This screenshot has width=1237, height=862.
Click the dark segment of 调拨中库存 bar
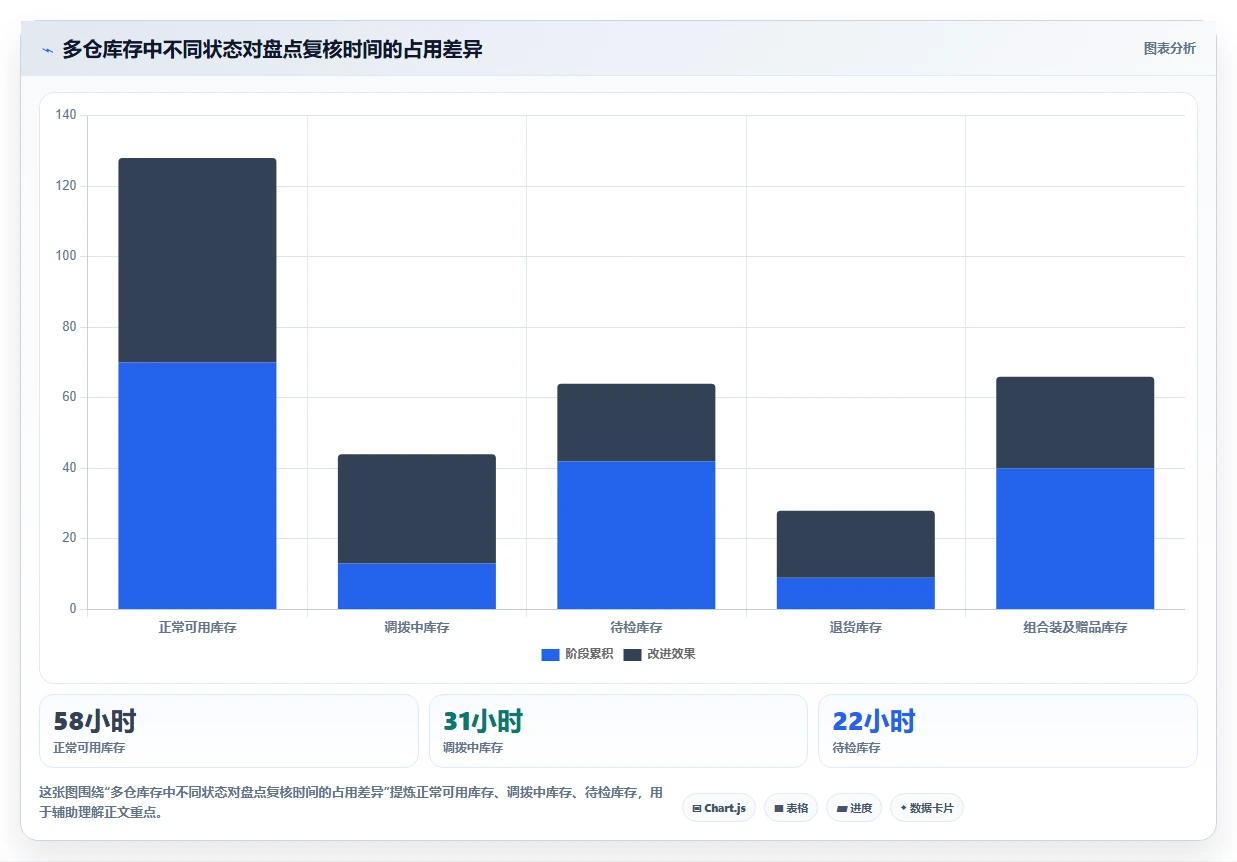[x=416, y=509]
